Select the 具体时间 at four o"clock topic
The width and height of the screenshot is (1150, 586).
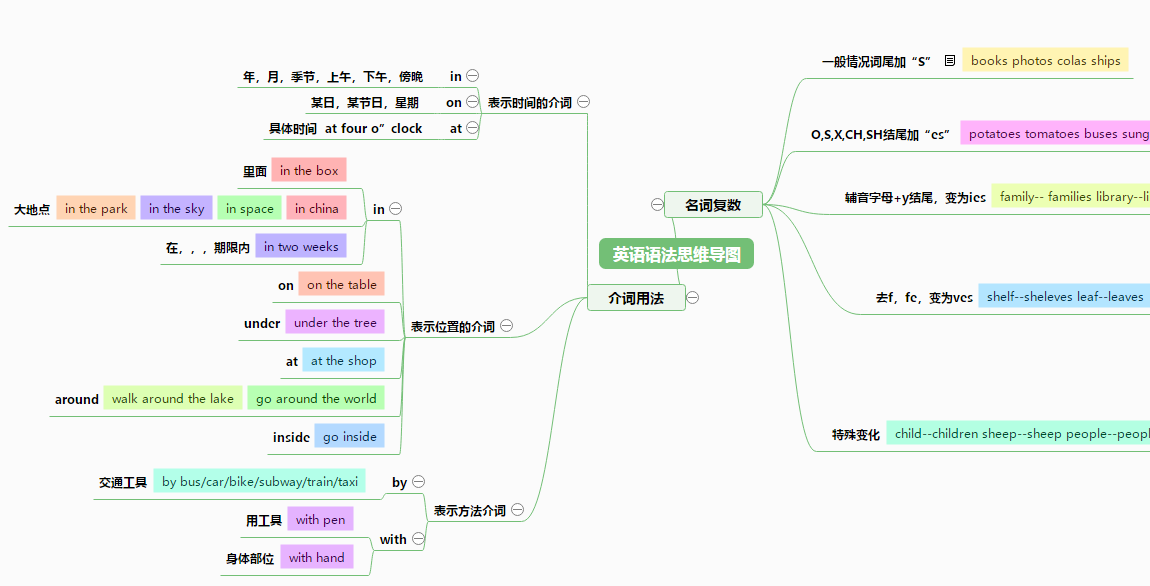click(x=345, y=128)
